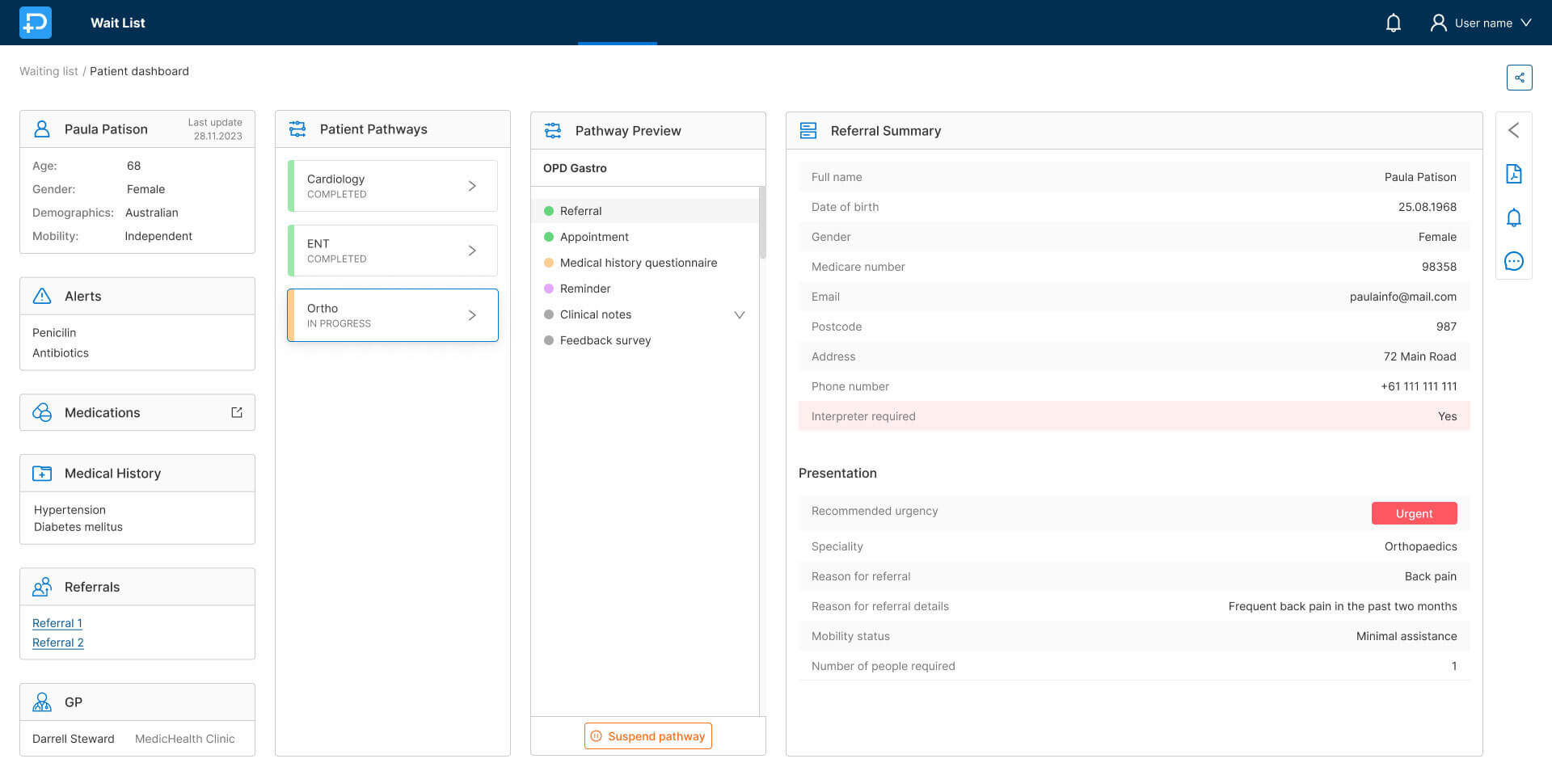Select the Ortho in-progress pathway
The width and height of the screenshot is (1552, 784).
point(393,315)
